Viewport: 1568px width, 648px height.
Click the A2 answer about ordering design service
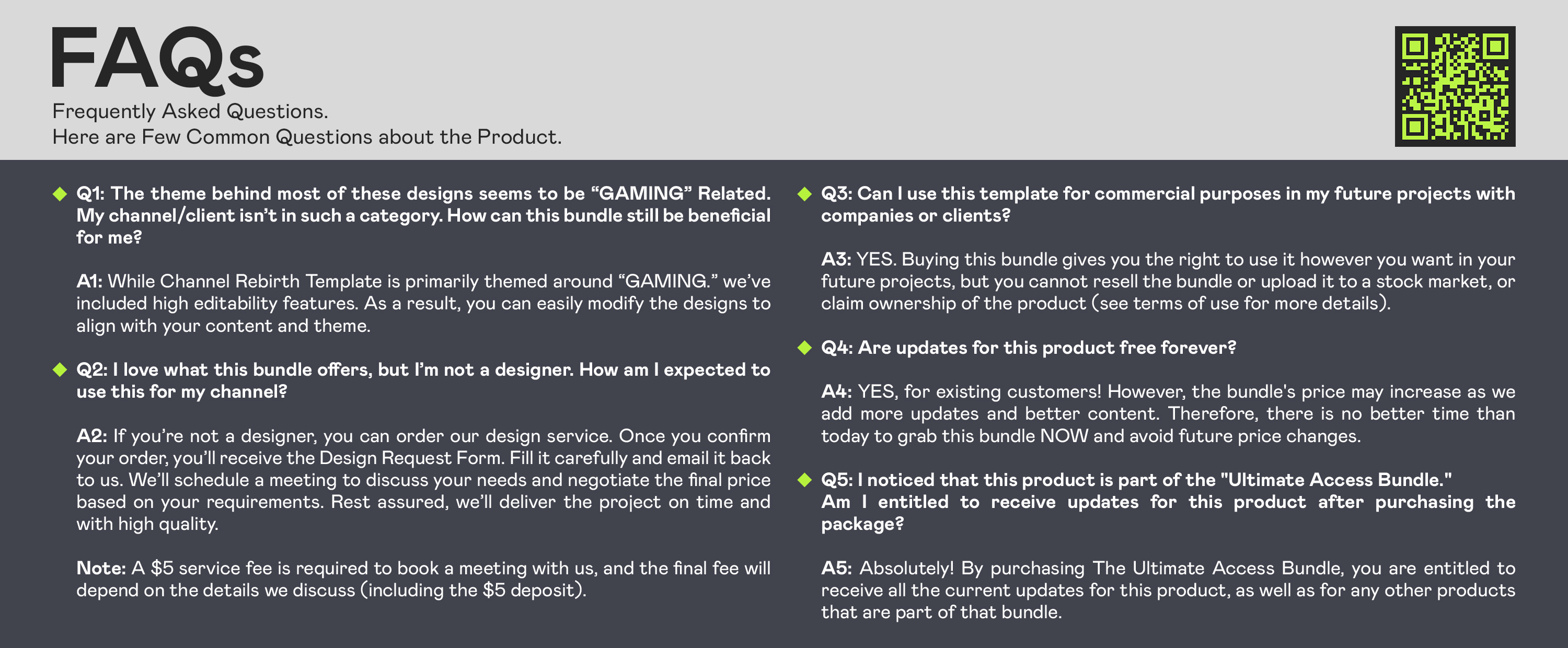[x=423, y=480]
